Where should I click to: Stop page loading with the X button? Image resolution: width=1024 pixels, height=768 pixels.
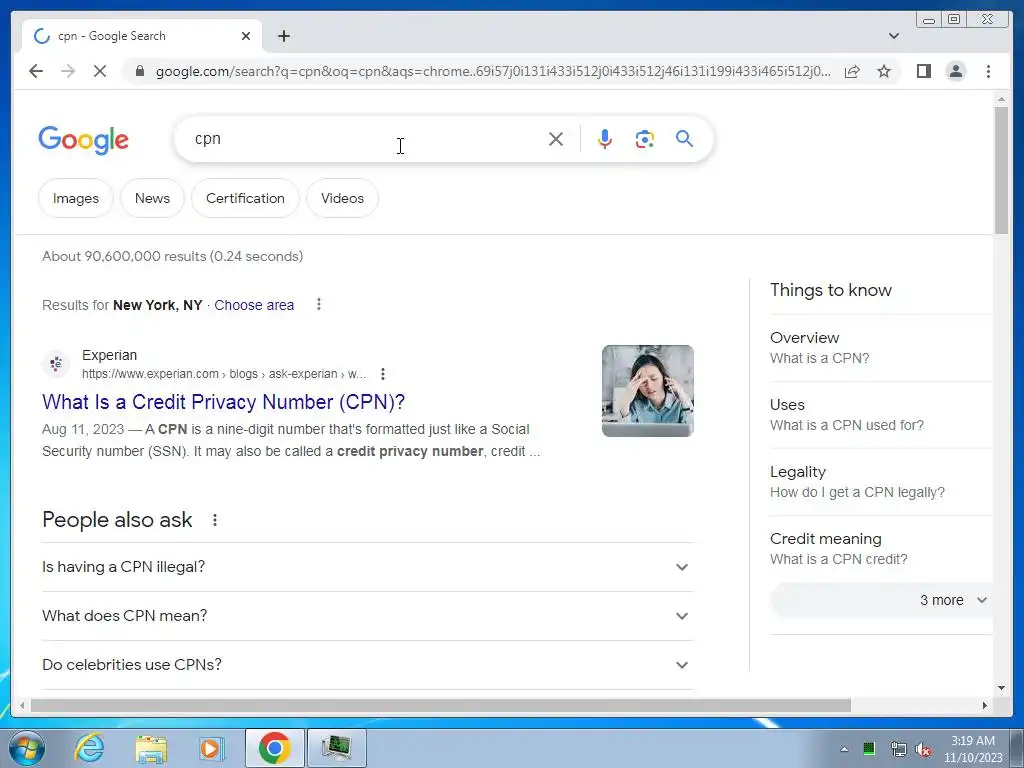(100, 71)
